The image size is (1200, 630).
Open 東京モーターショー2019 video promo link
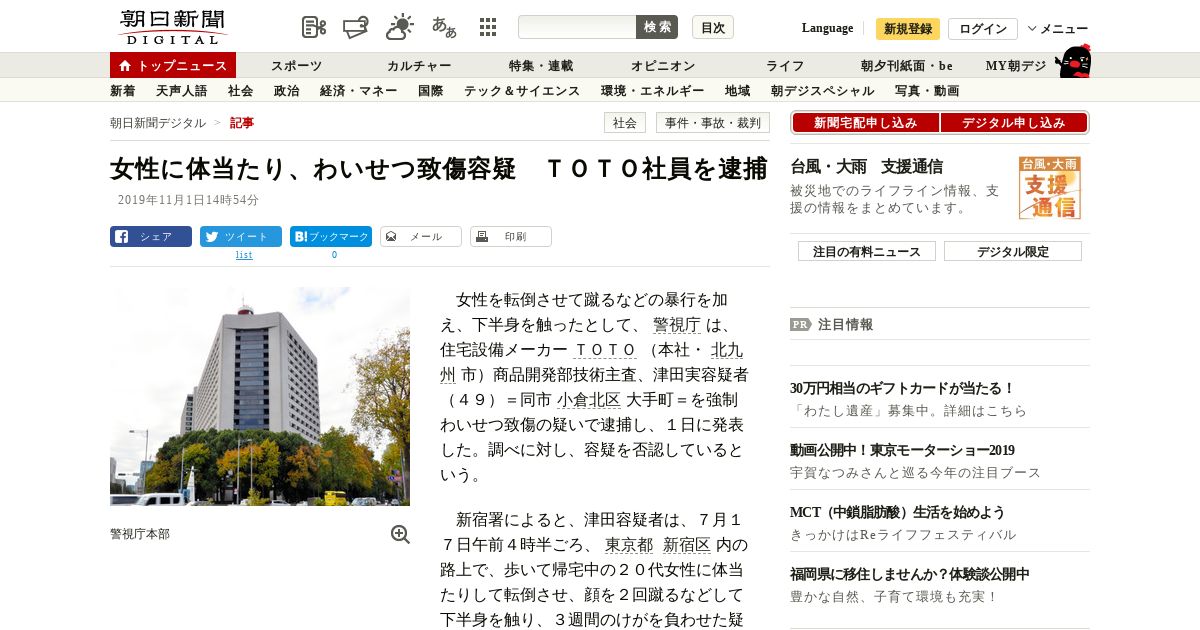pos(902,450)
